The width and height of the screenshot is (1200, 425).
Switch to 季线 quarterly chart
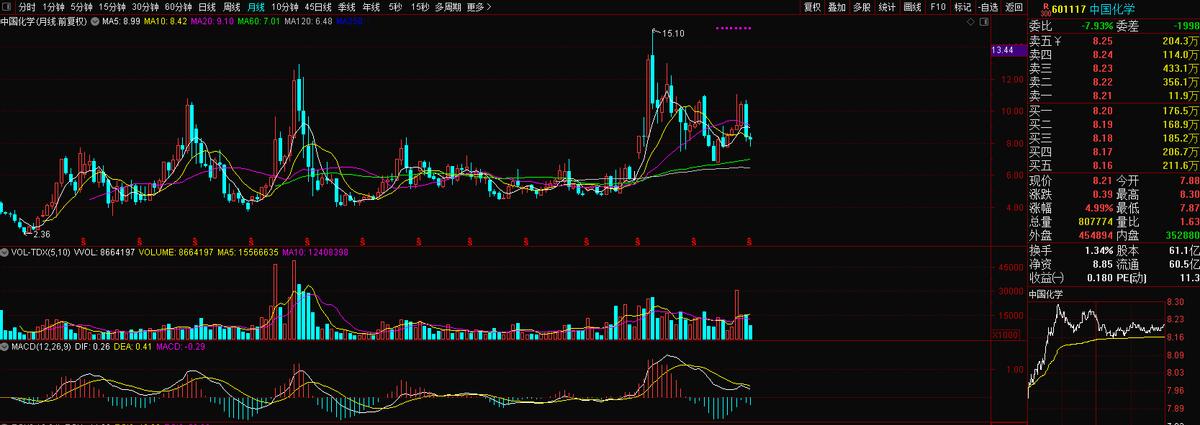(x=347, y=6)
